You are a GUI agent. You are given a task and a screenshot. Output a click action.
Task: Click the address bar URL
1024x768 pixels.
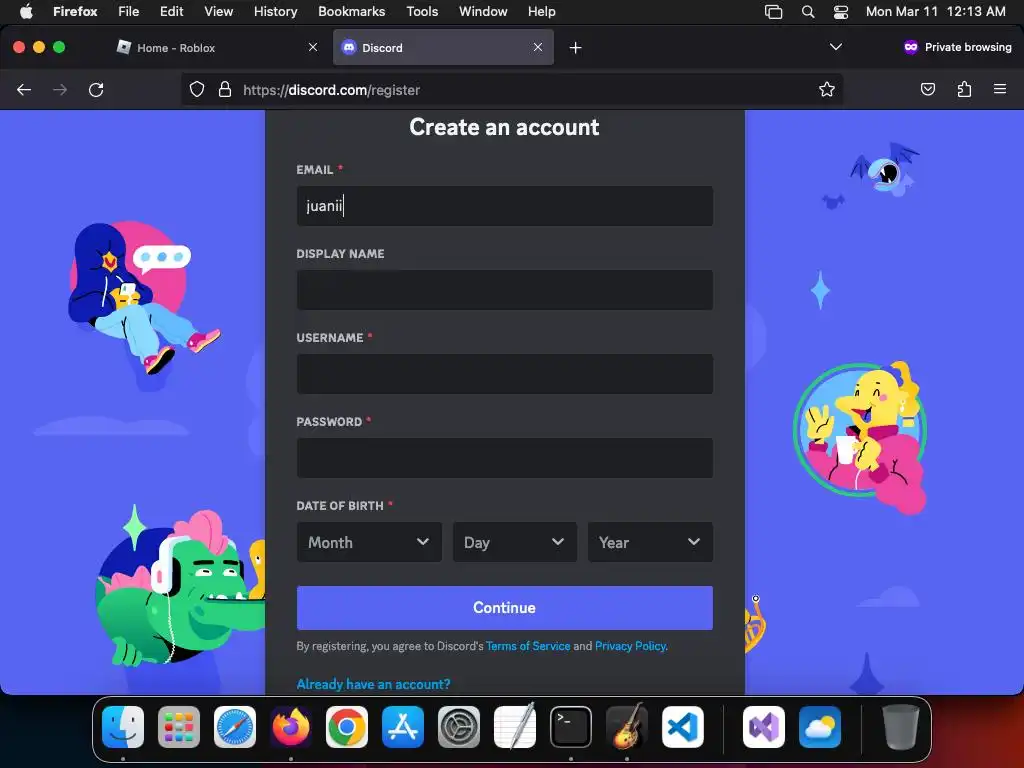(x=331, y=90)
